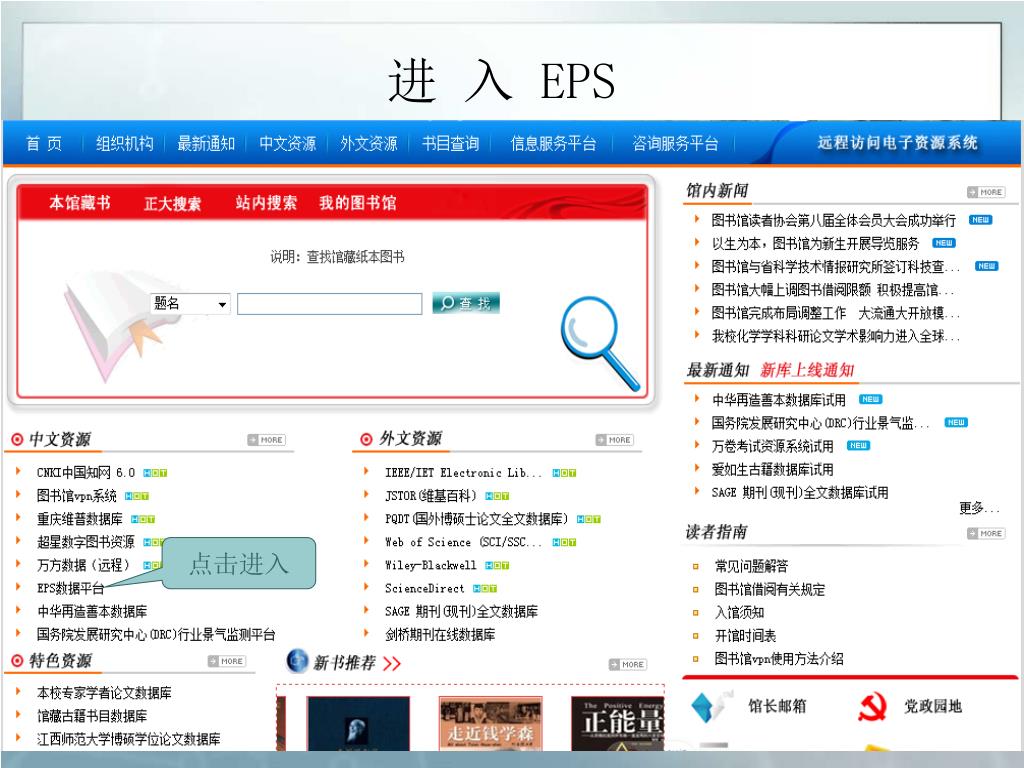Switch to the 本馆藏书 search tab
Screen dimensions: 1024x768
click(x=80, y=203)
